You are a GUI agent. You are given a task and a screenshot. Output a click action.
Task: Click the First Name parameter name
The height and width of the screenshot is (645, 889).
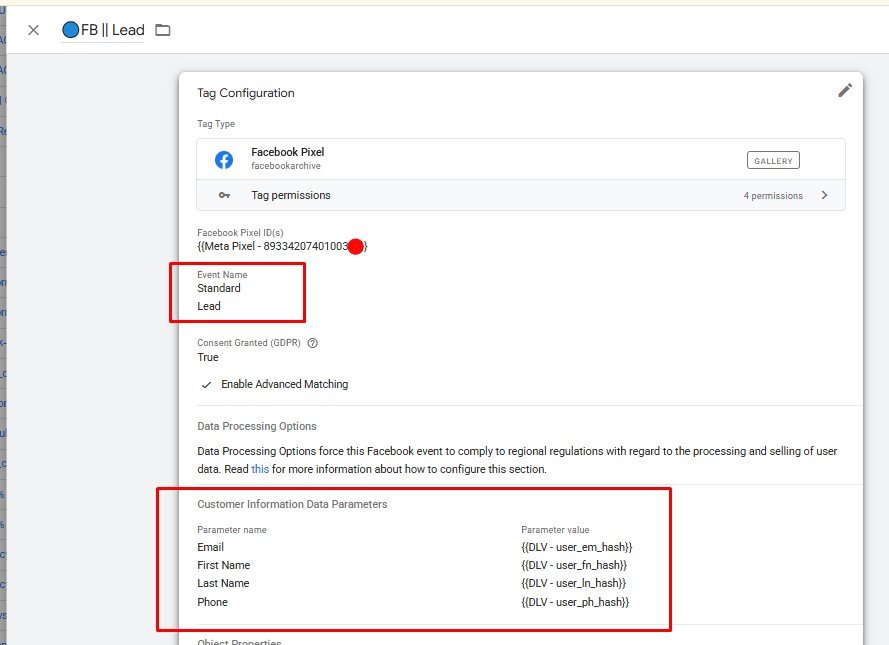point(223,565)
